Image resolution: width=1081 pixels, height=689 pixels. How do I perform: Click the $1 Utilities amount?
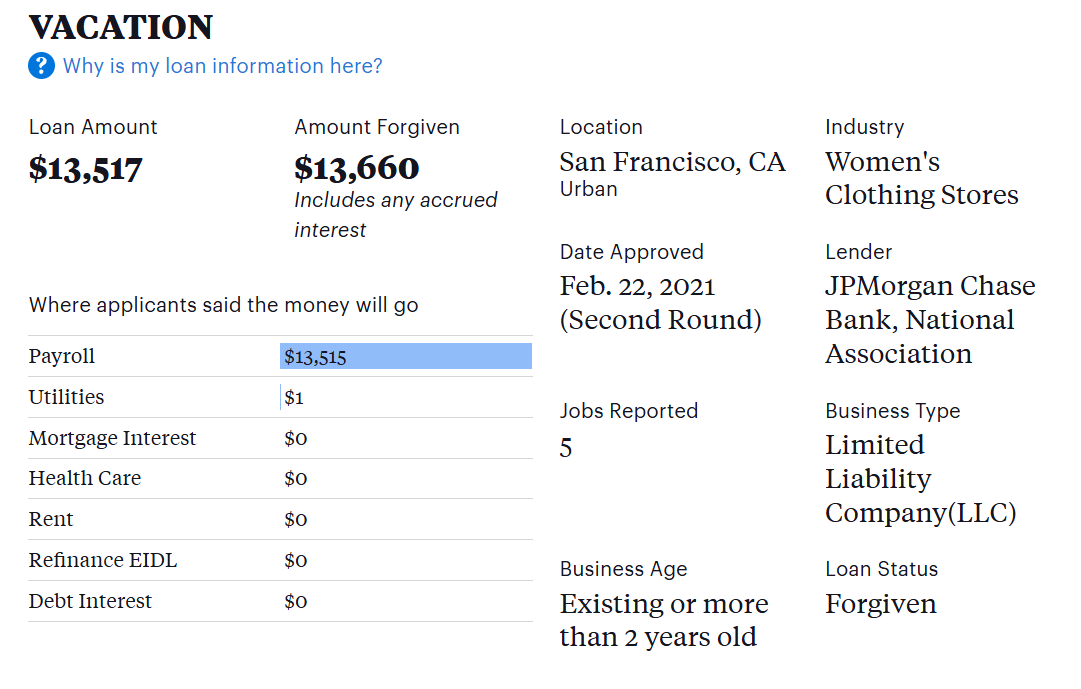click(294, 398)
